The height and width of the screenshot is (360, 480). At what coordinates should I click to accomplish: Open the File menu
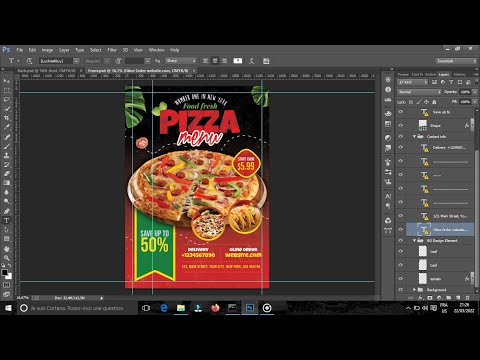click(x=20, y=50)
